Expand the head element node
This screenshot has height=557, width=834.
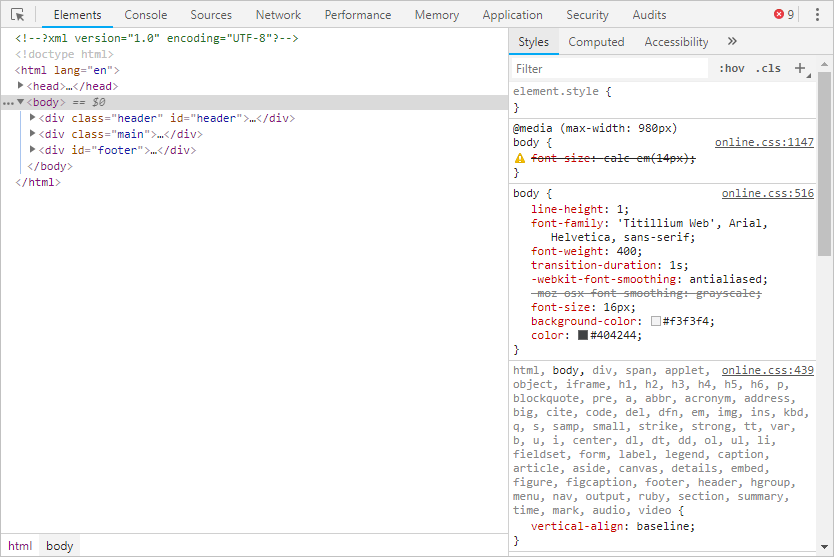pyautogui.click(x=21, y=86)
